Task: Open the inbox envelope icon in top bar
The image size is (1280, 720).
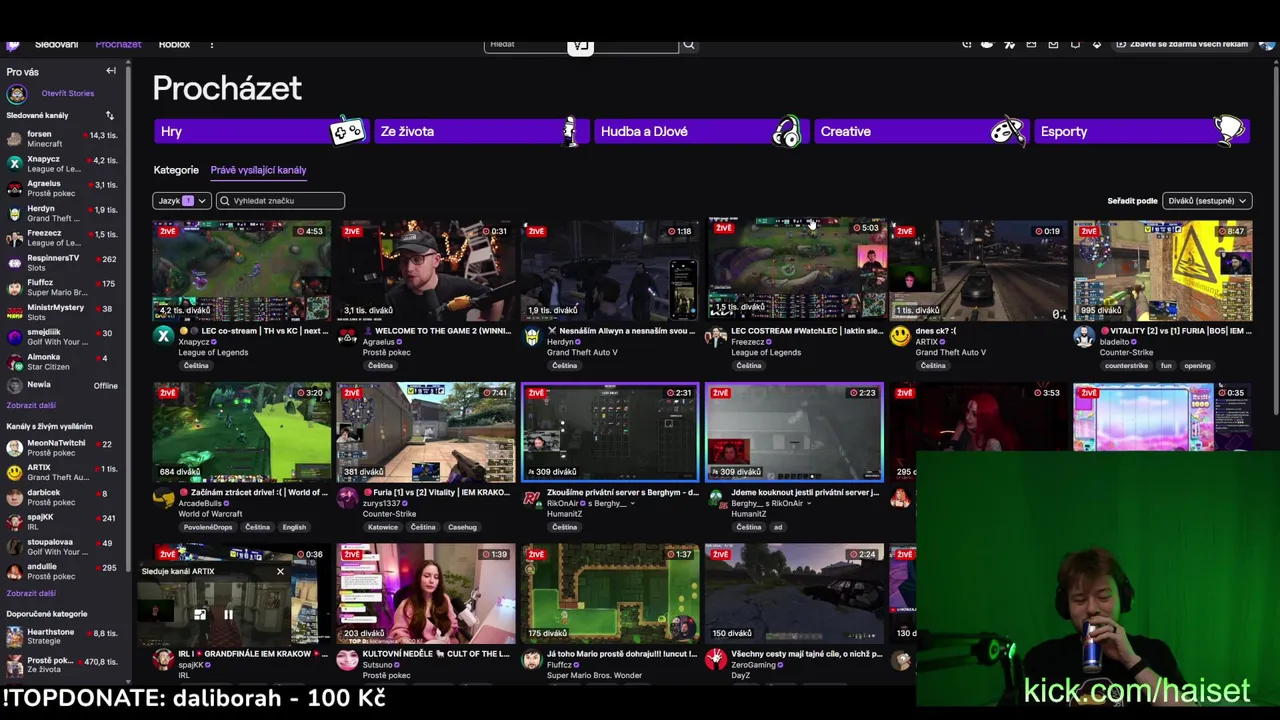Action: coord(1053,44)
